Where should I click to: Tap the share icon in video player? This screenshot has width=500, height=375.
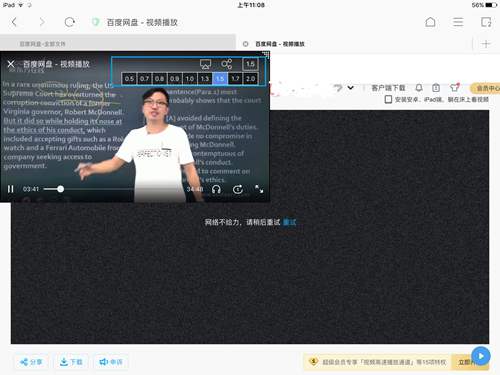(226, 64)
